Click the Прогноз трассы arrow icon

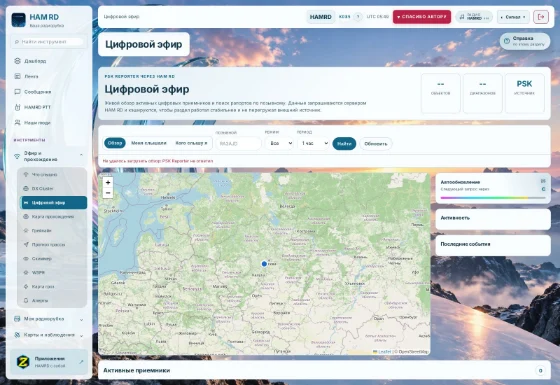pos(26,245)
